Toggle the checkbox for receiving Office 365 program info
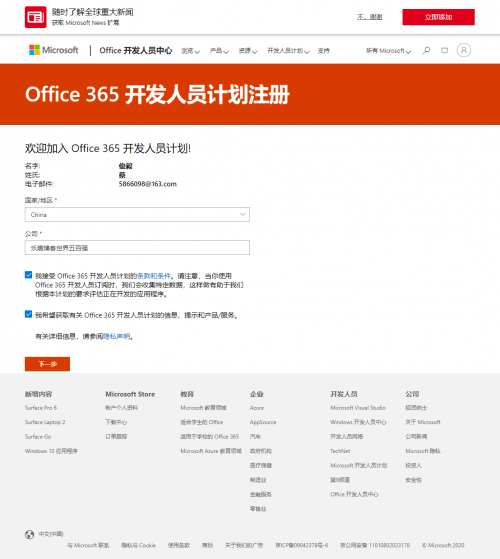Viewport: 500px width, 559px height. pyautogui.click(x=29, y=314)
